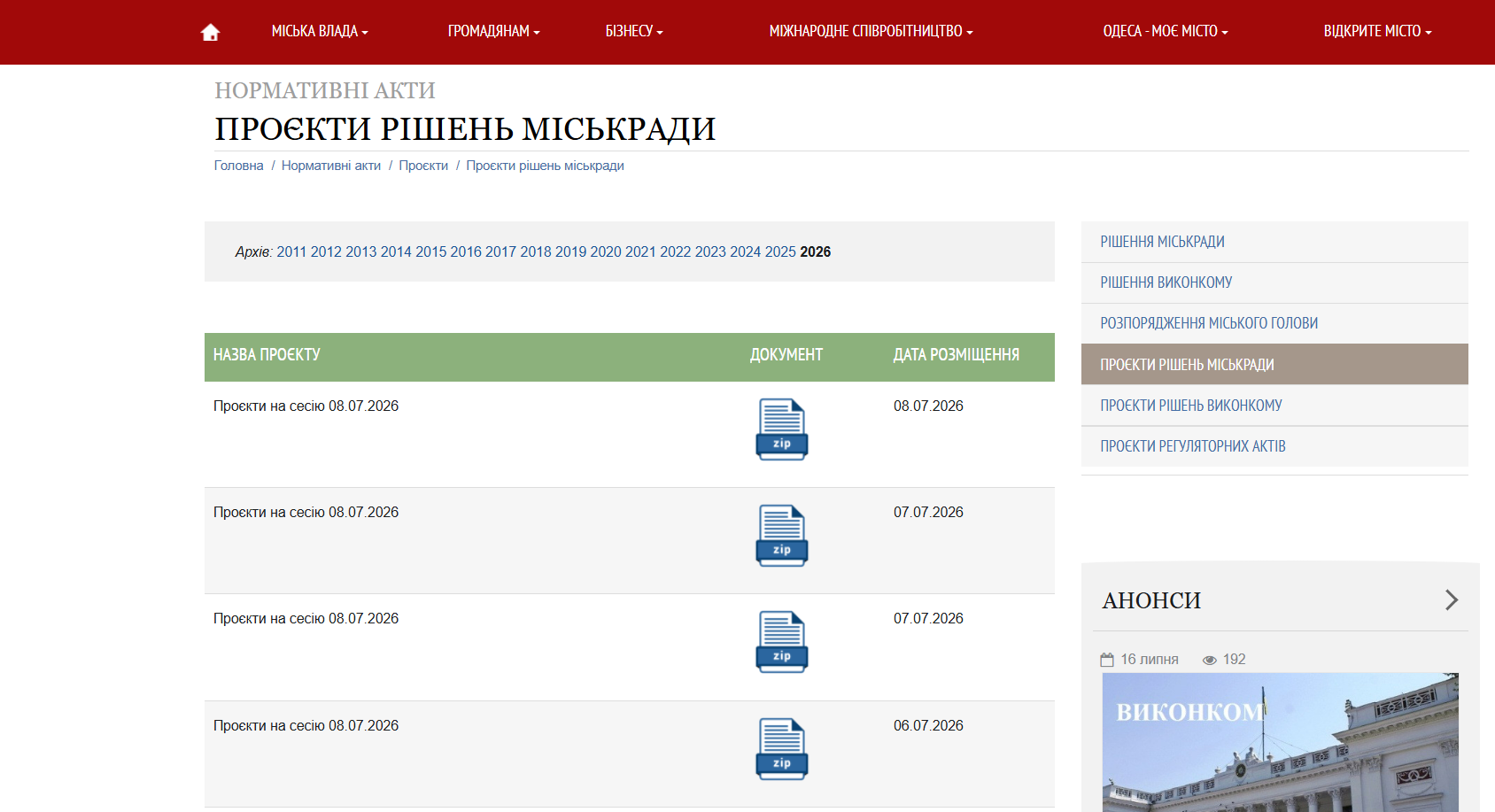Image resolution: width=1495 pixels, height=812 pixels.
Task: Open the 2025 archive year
Action: (x=780, y=251)
